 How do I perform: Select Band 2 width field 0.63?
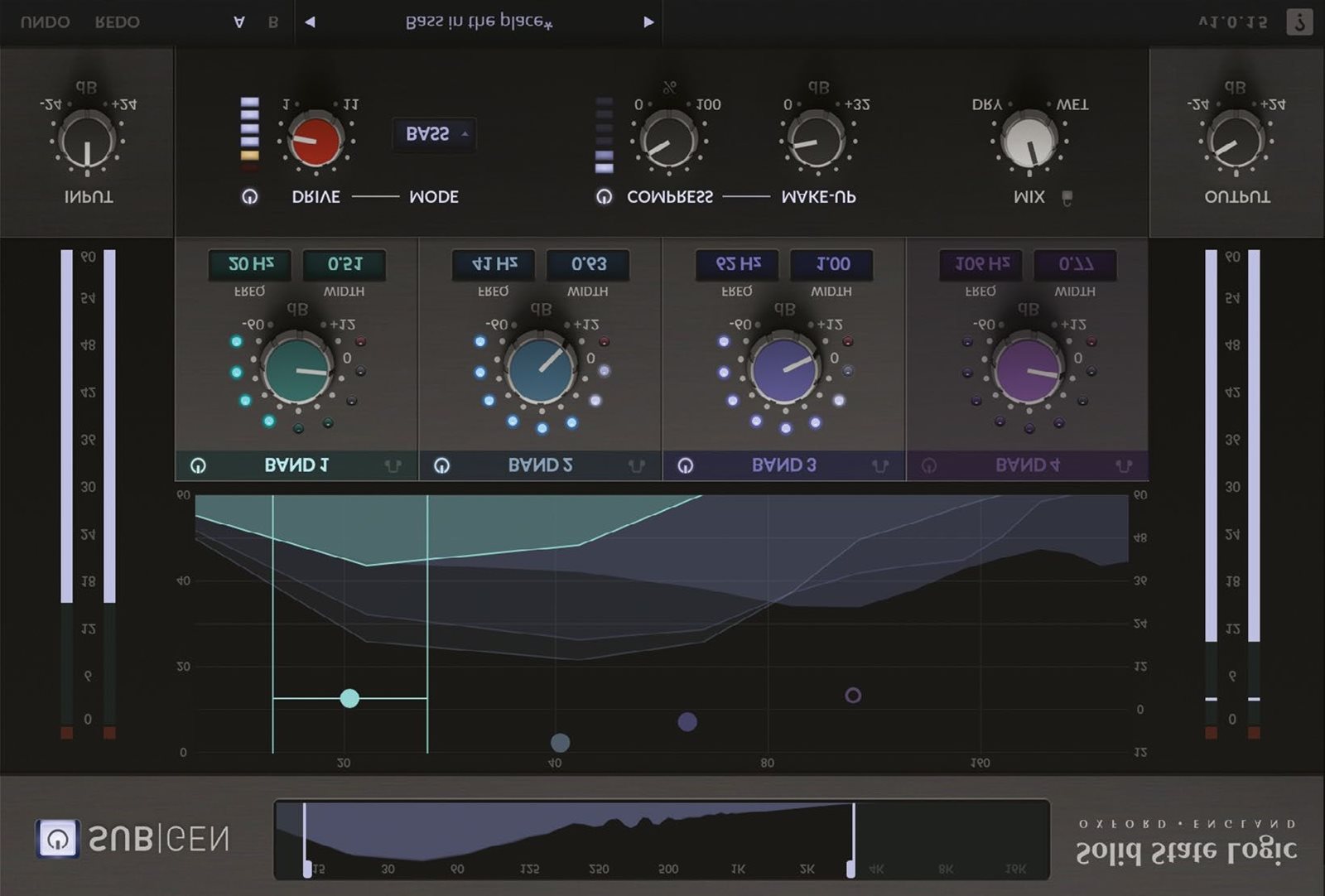588,265
